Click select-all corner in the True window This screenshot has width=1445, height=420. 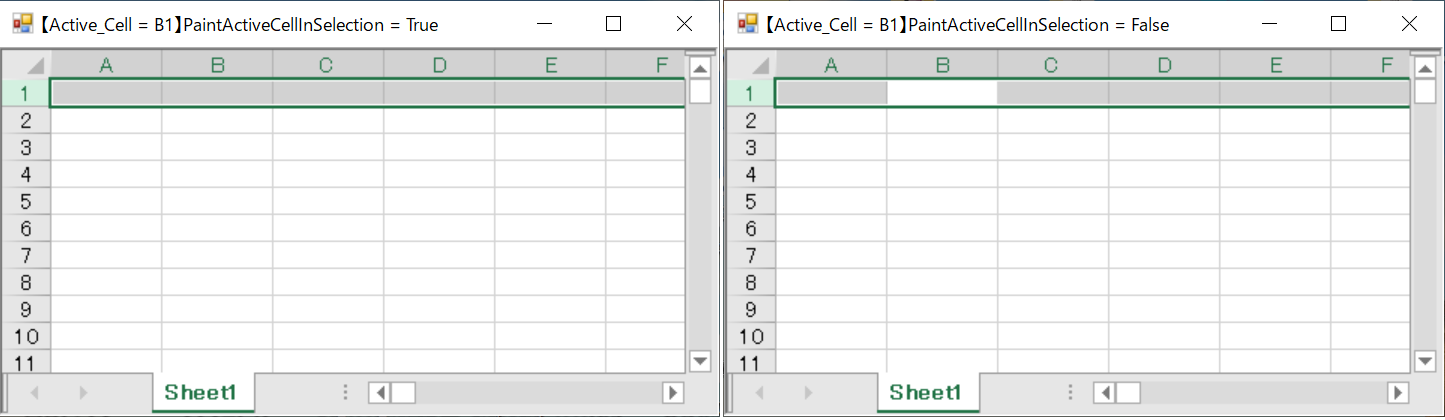[26, 65]
